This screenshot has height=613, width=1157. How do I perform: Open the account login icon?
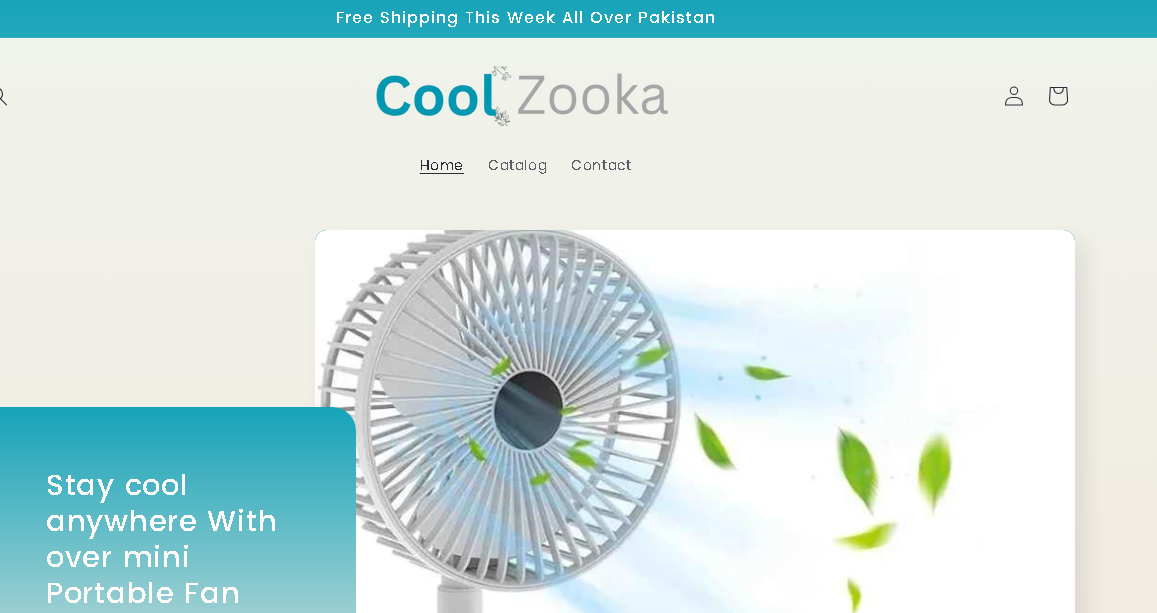coord(1014,96)
